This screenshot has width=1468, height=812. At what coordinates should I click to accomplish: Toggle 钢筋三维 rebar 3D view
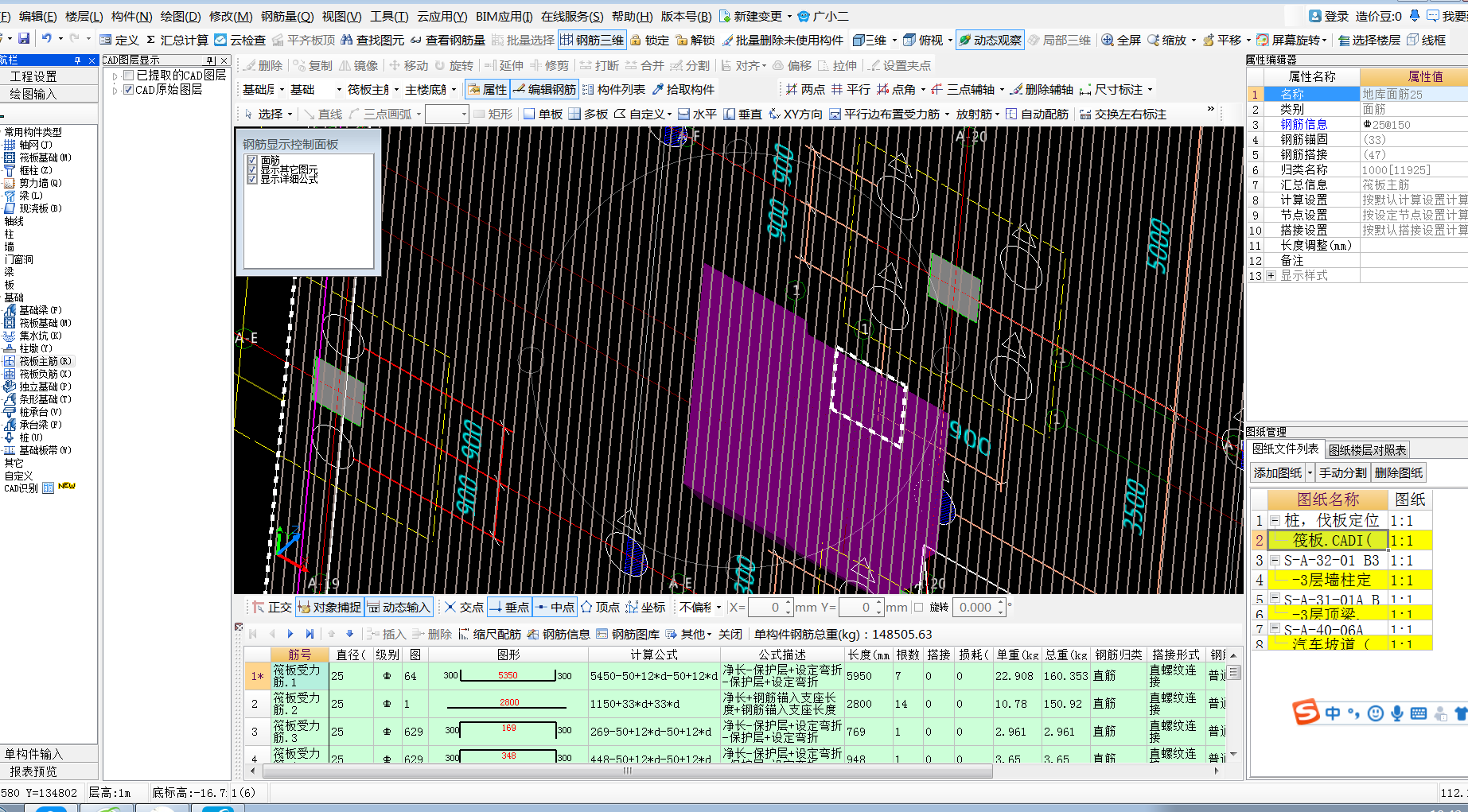coord(592,40)
